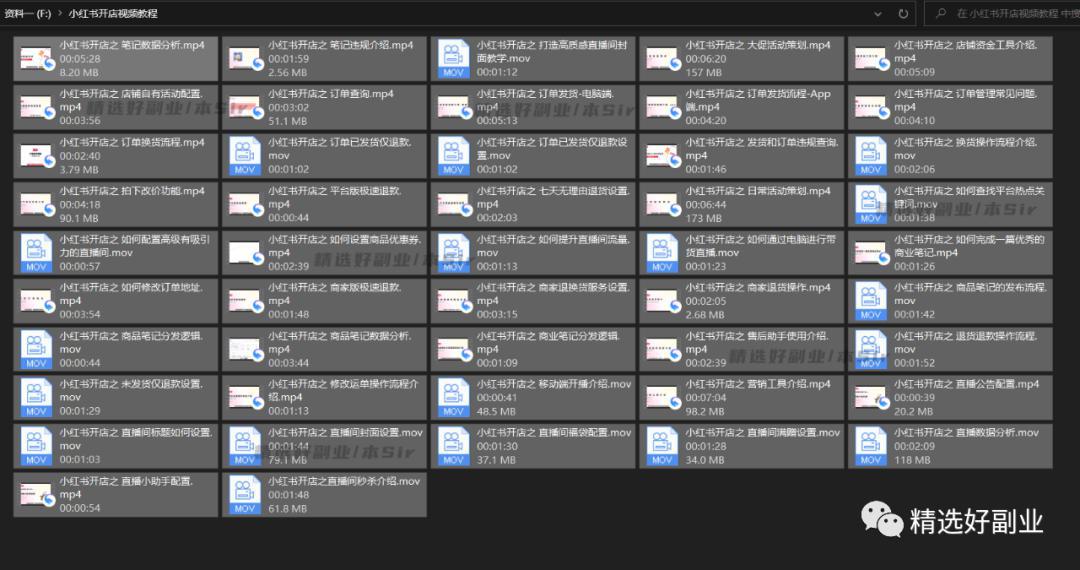Select file 订单管理常见问题.mp4
This screenshot has width=1080, height=570.
tap(950, 107)
